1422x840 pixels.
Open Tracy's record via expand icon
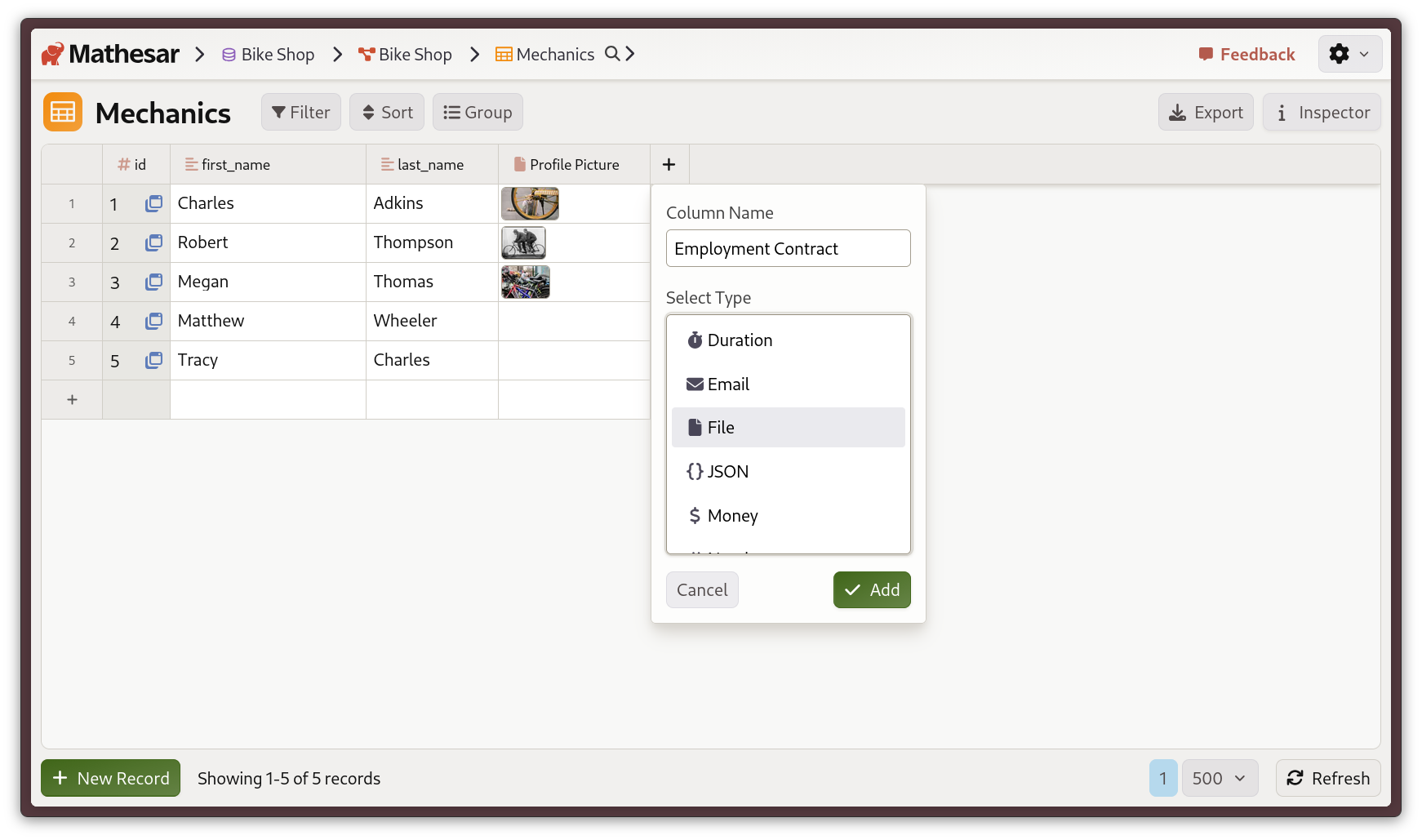(x=153, y=360)
